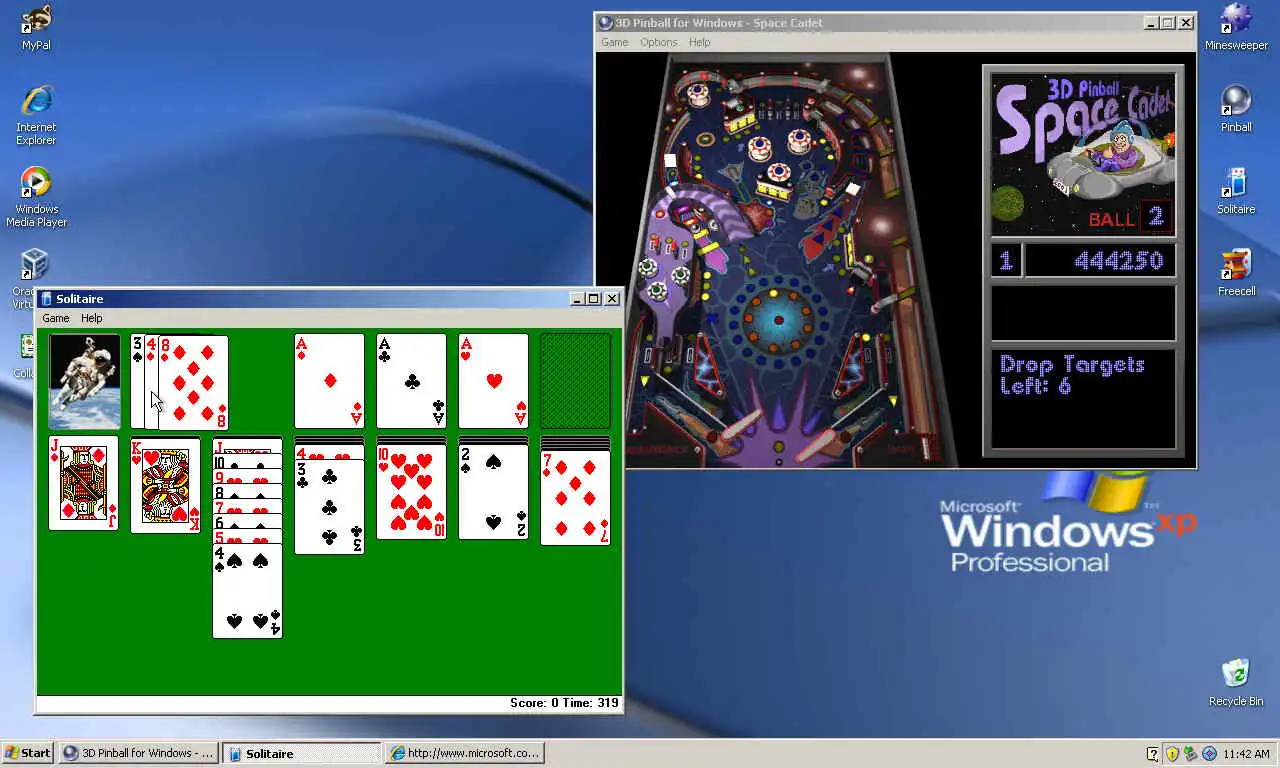
Task: Maximize the Solitaire window
Action: [594, 299]
